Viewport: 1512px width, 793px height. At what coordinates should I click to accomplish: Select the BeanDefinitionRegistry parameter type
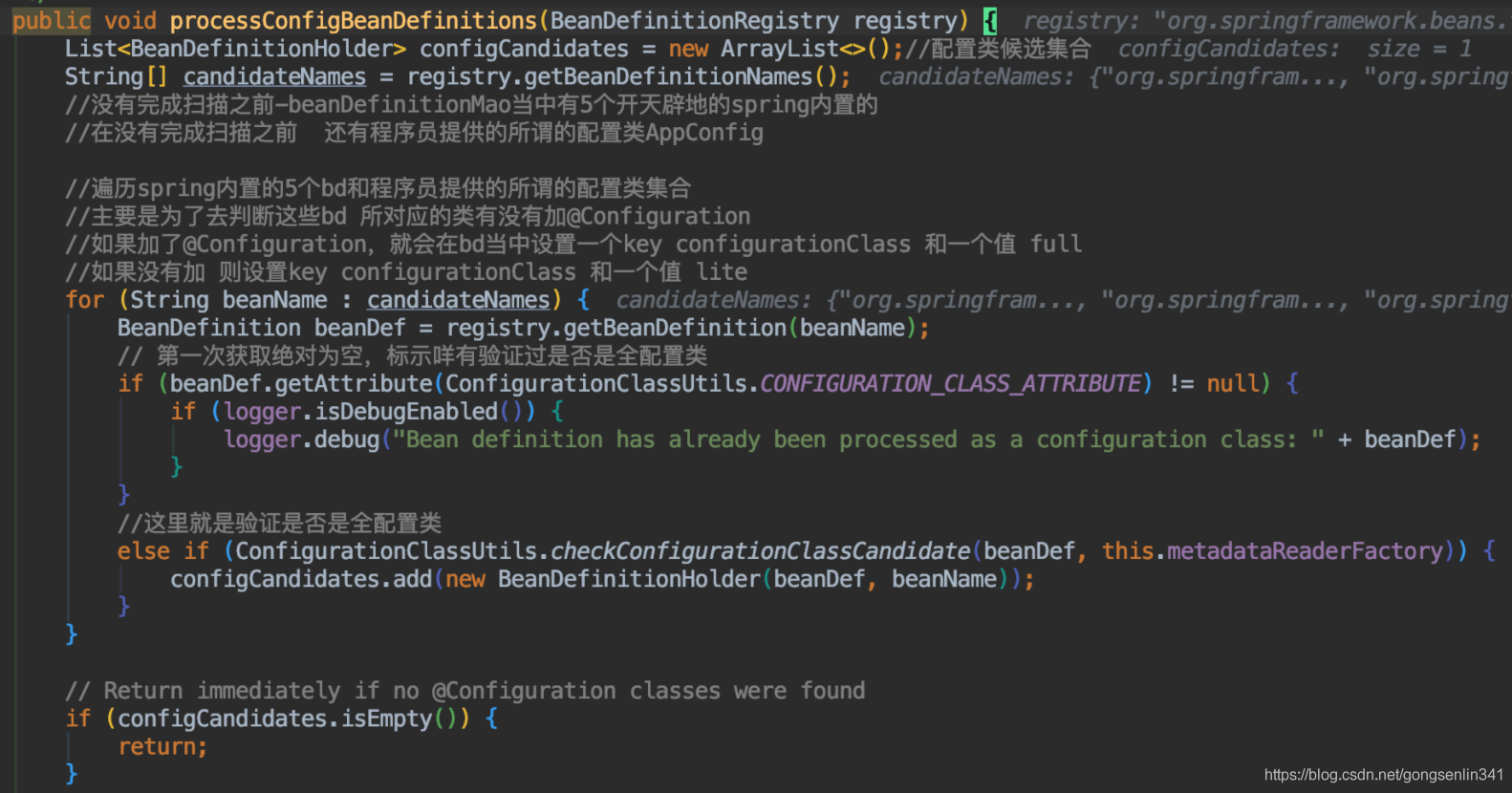pyautogui.click(x=695, y=21)
